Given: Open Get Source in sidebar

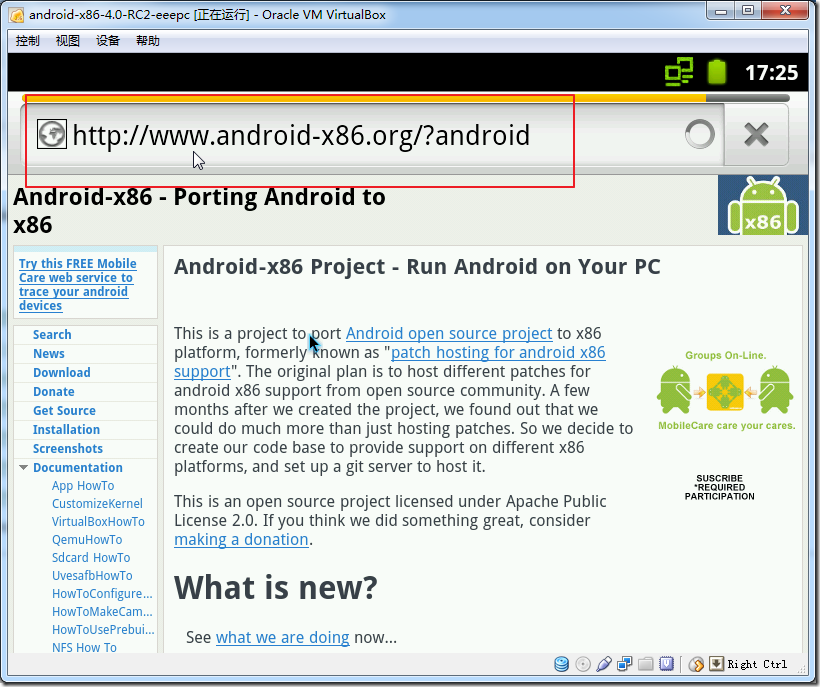Looking at the screenshot, I should tap(64, 410).
